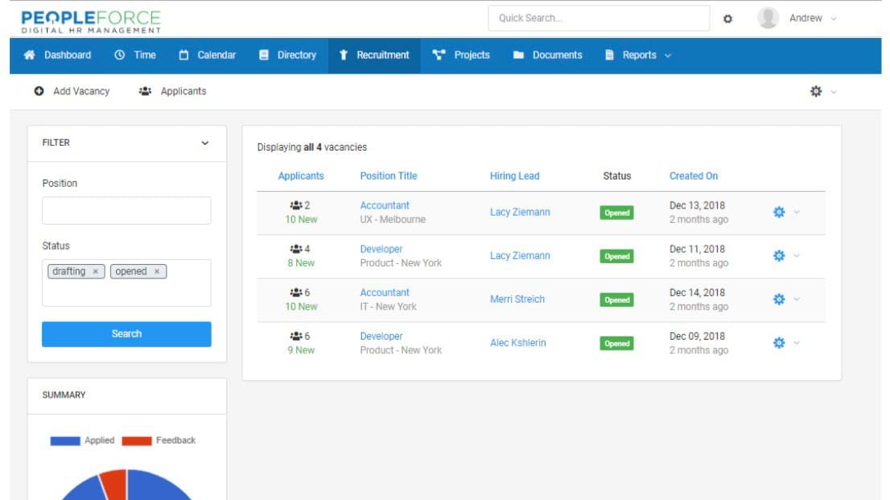Expand the action chevron for Dec 11, 2018 vacancy
Screen dimensions: 890x500
pos(797,256)
